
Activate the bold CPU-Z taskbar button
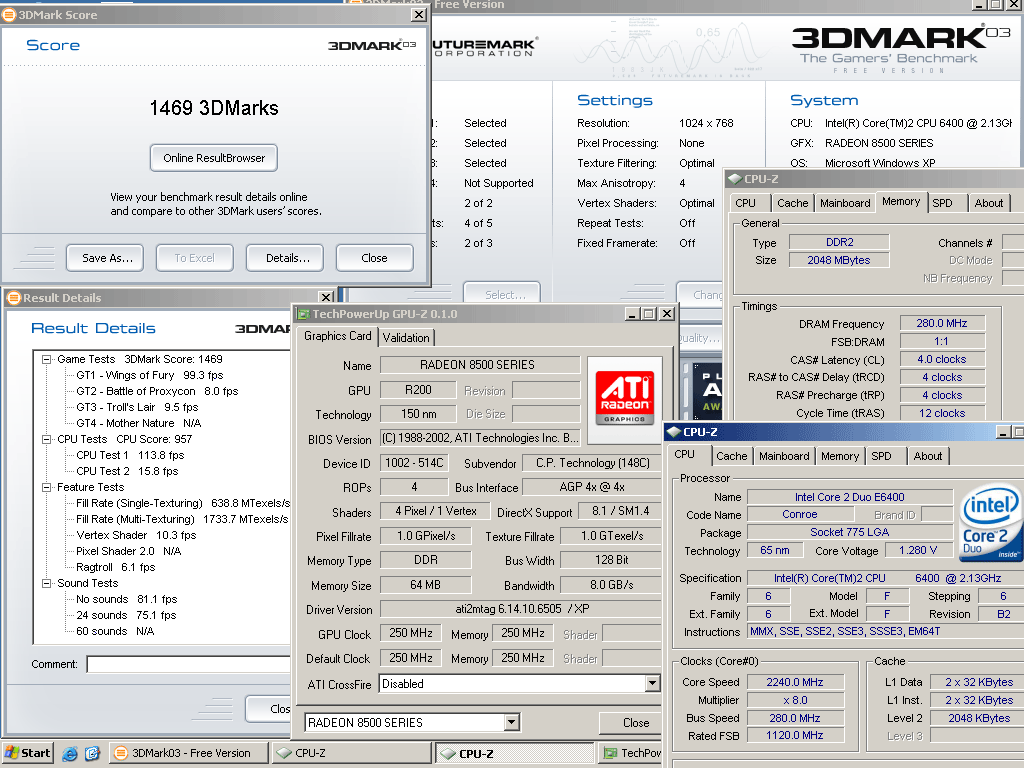[x=514, y=753]
